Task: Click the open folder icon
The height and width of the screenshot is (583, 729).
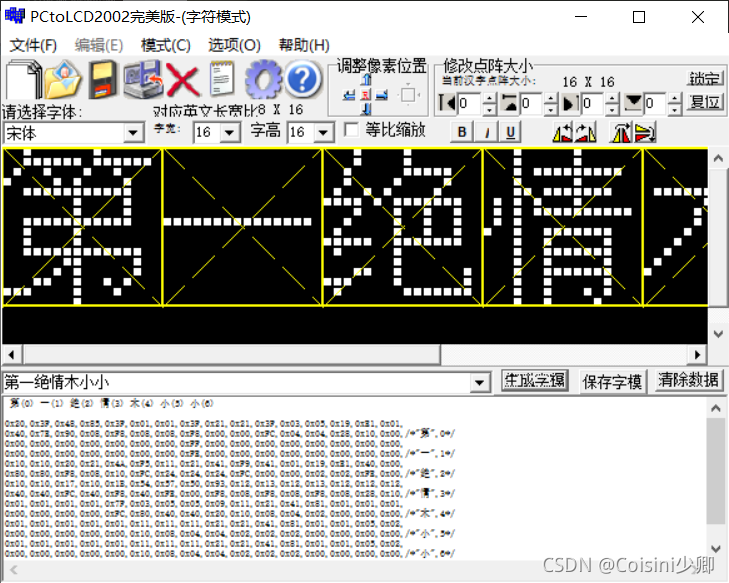Action: (x=63, y=79)
